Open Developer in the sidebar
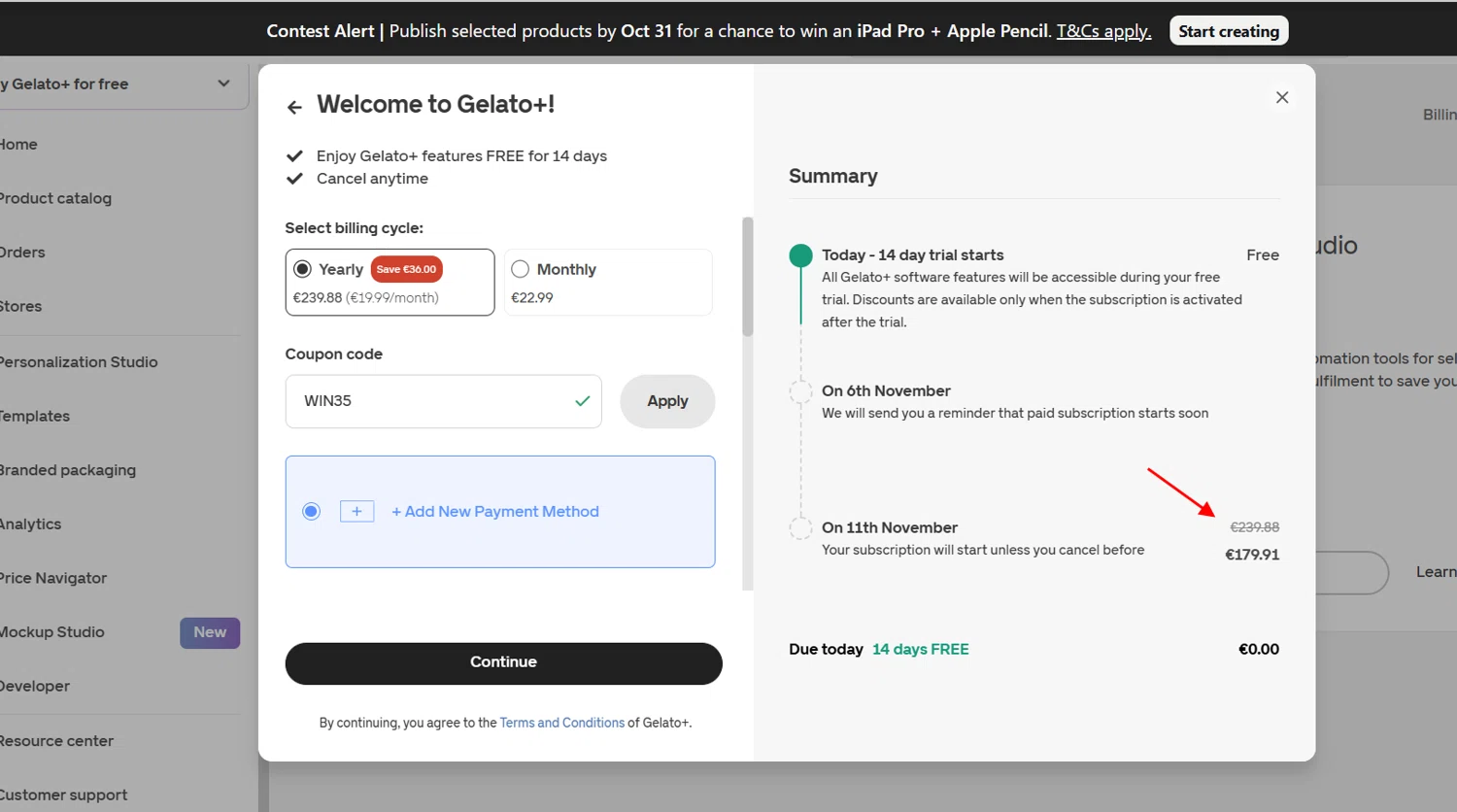1457x812 pixels. coord(35,687)
